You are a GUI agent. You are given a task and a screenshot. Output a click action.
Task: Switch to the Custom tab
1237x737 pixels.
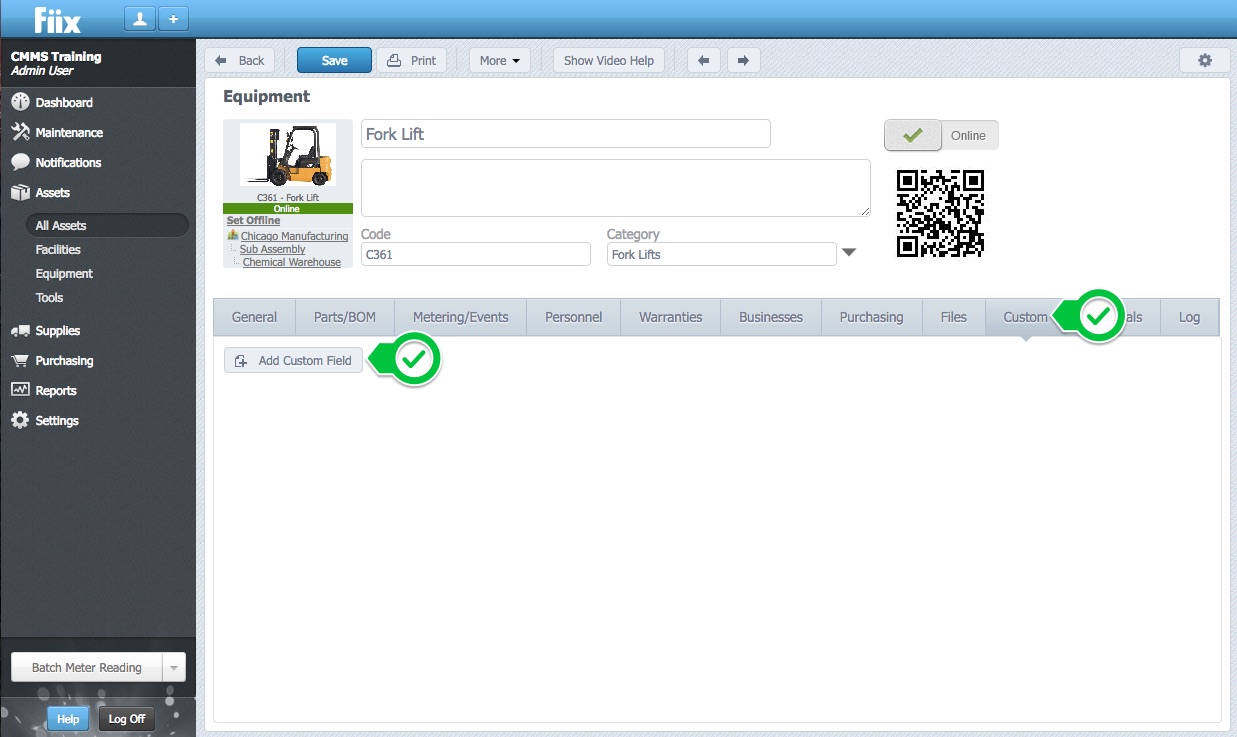[x=1025, y=317]
